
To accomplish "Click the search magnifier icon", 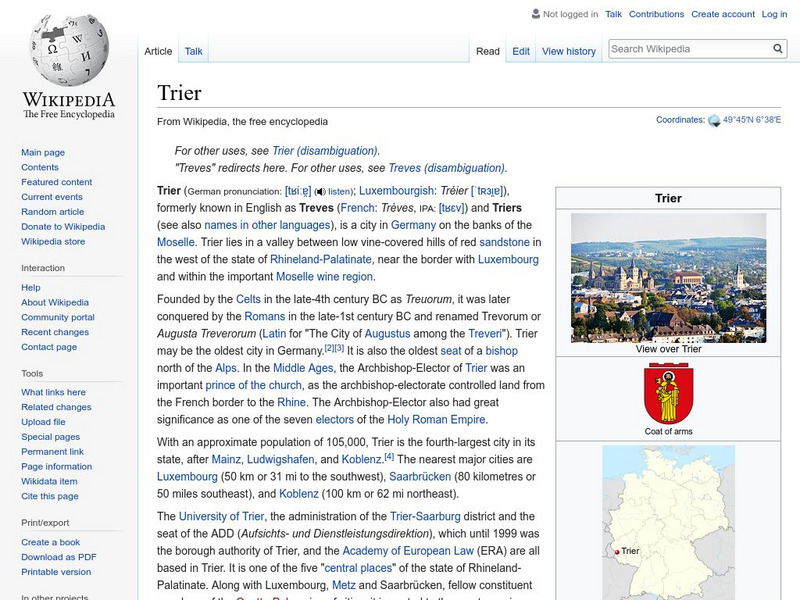I will (778, 49).
